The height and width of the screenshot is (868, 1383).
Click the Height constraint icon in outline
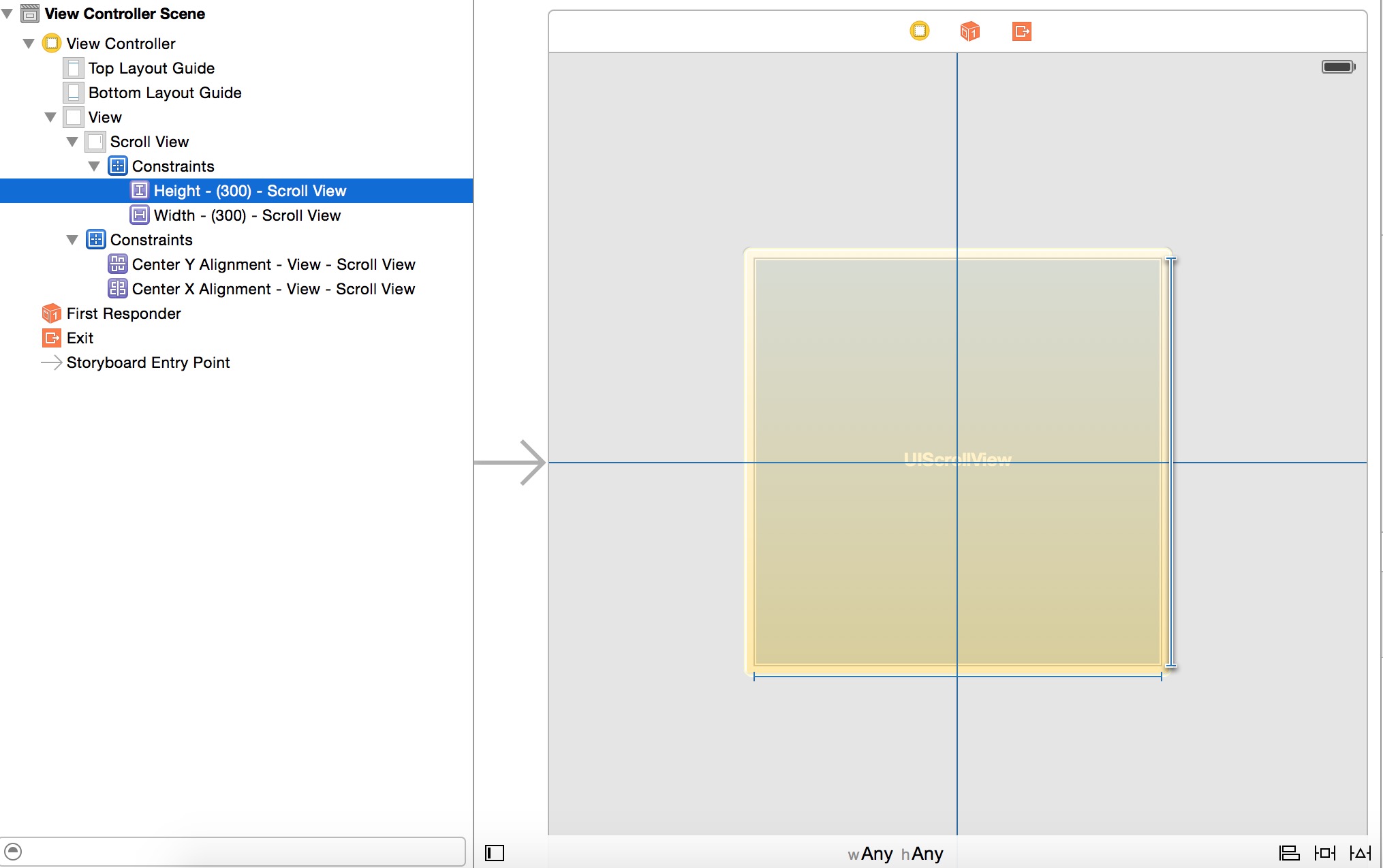click(140, 191)
